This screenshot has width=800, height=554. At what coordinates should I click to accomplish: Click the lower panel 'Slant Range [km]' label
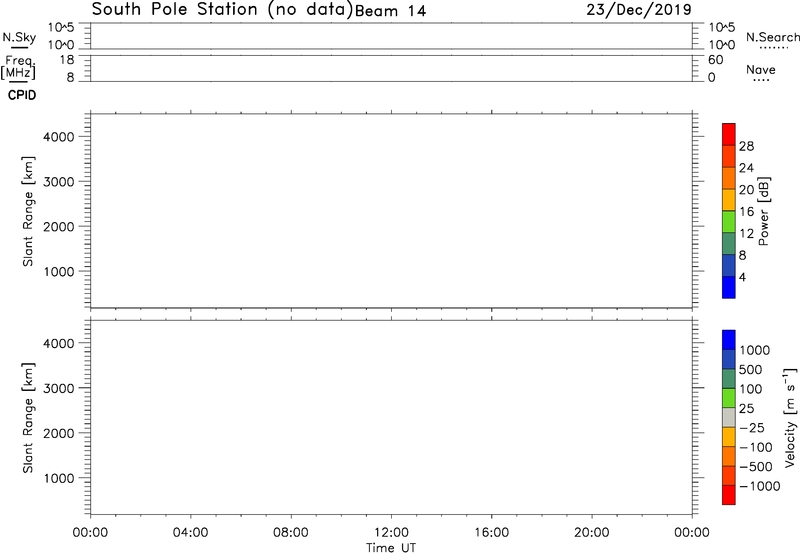click(x=29, y=418)
